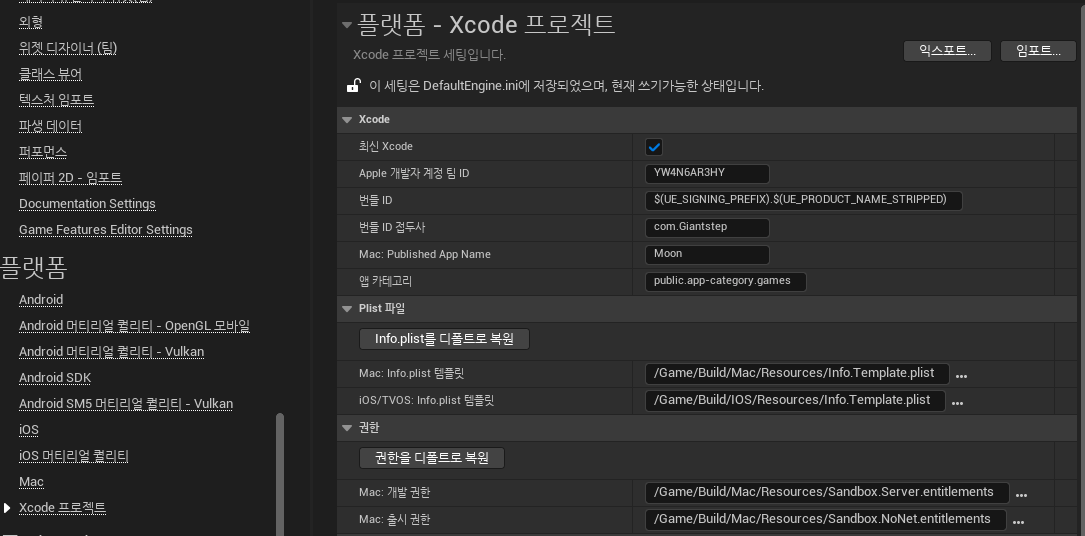Select Xcode 프로젝트 in sidebar
Screen dimensions: 1085x536
[62, 508]
